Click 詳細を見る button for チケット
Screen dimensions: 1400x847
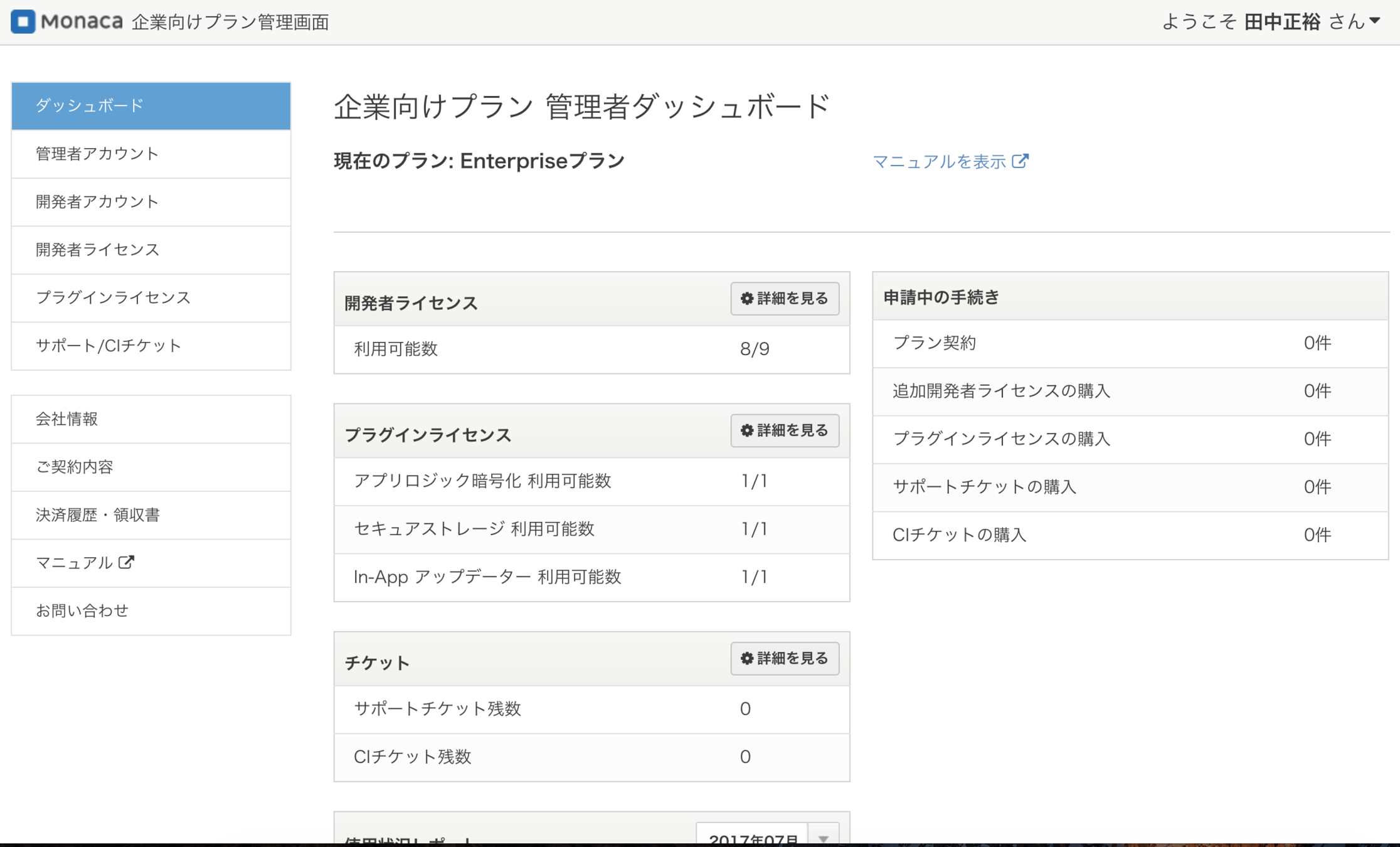[785, 658]
